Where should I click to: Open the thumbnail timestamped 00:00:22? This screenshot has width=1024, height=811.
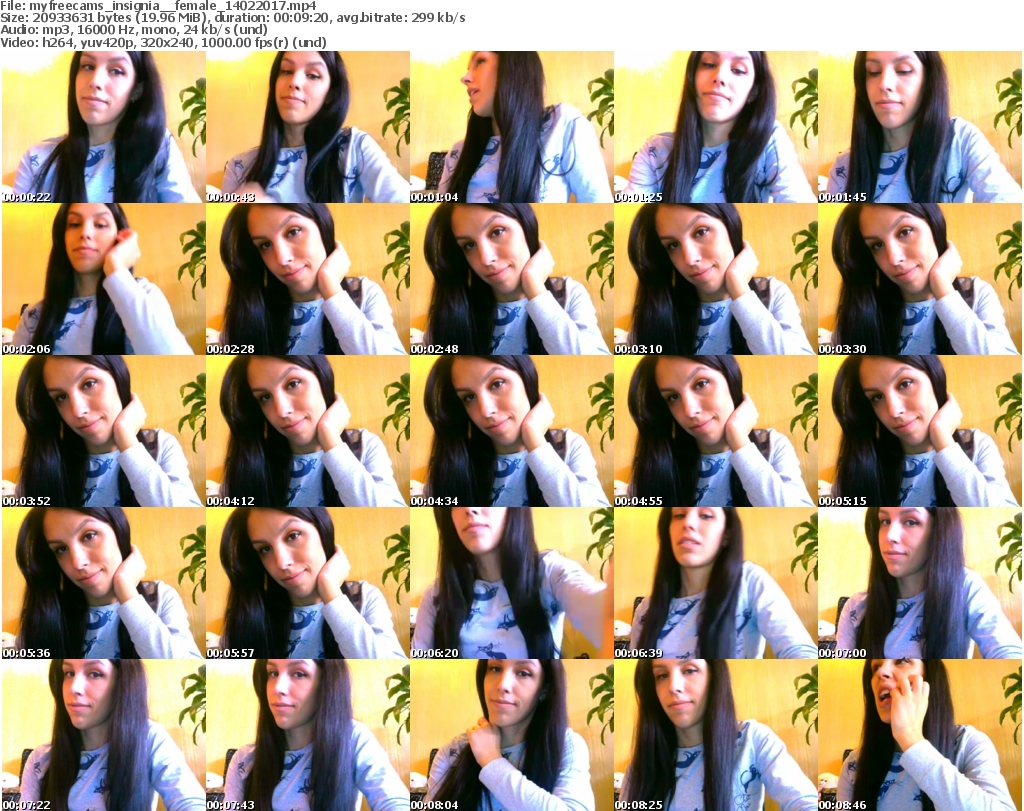[x=103, y=127]
